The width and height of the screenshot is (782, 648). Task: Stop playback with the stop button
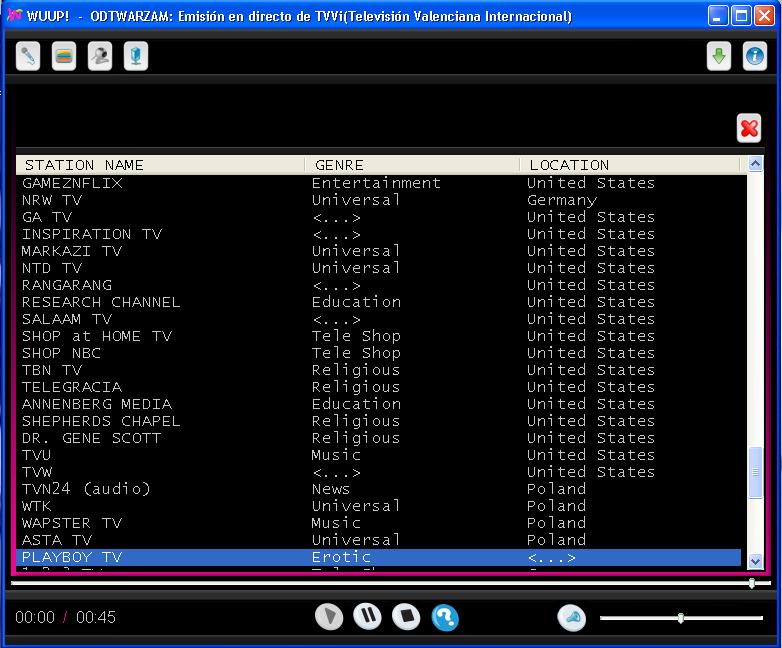[x=406, y=616]
